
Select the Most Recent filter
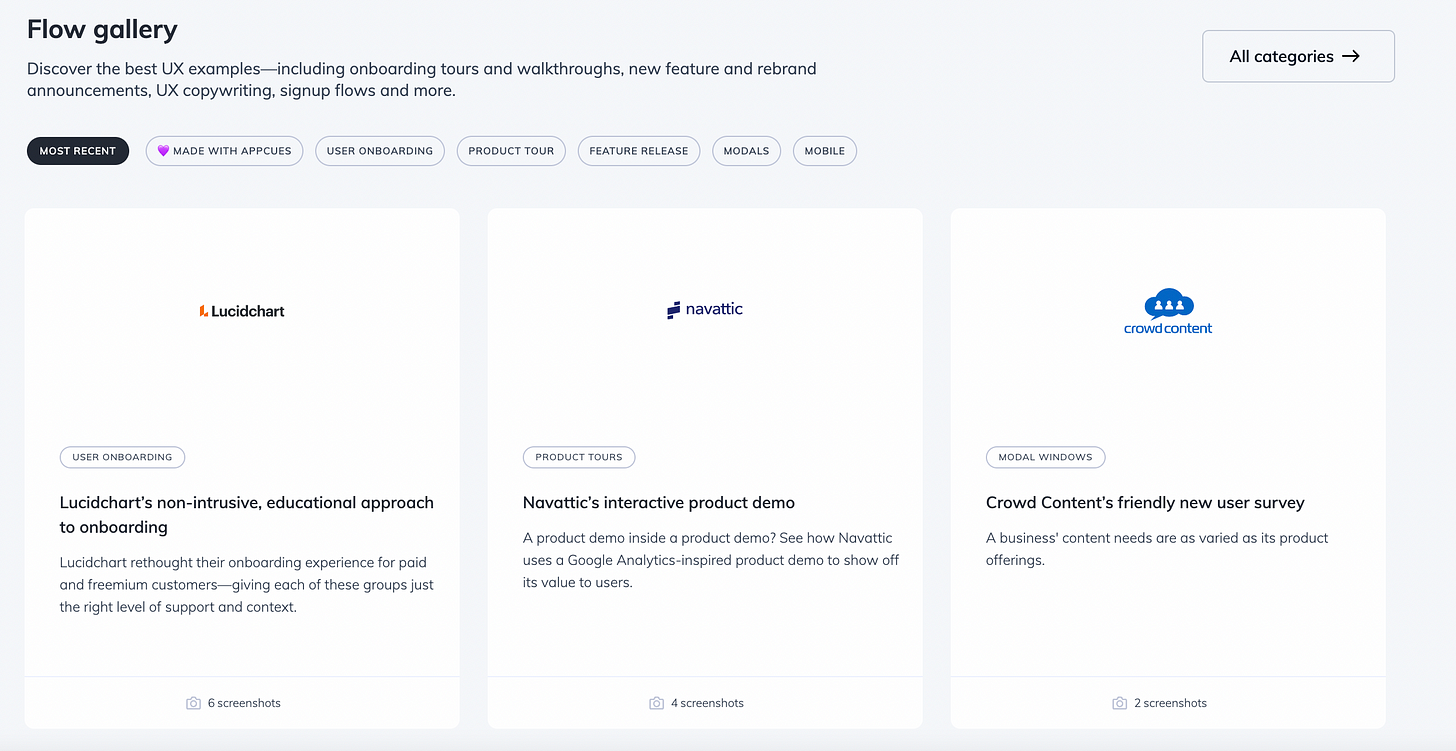78,151
